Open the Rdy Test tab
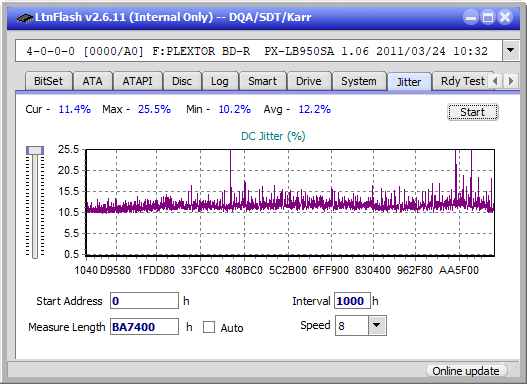The height and width of the screenshot is (384, 527). pos(462,81)
